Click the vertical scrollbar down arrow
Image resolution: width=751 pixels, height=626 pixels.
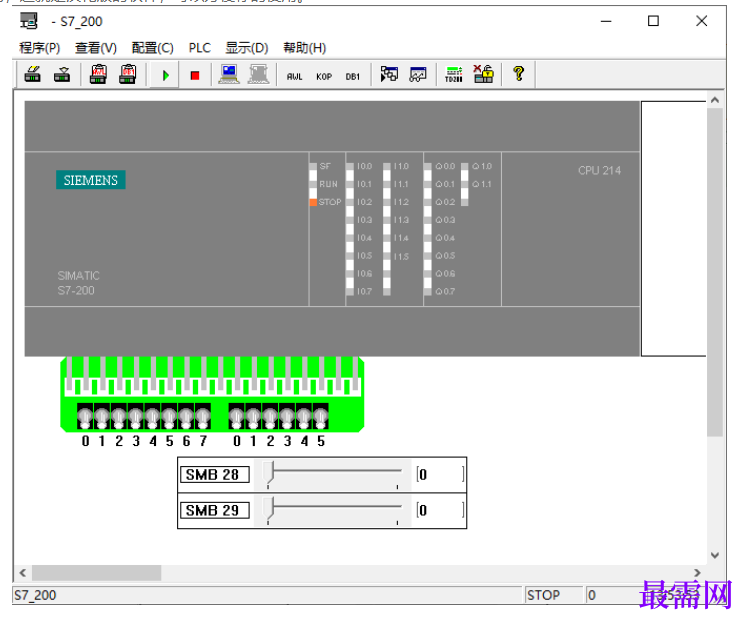pos(715,555)
